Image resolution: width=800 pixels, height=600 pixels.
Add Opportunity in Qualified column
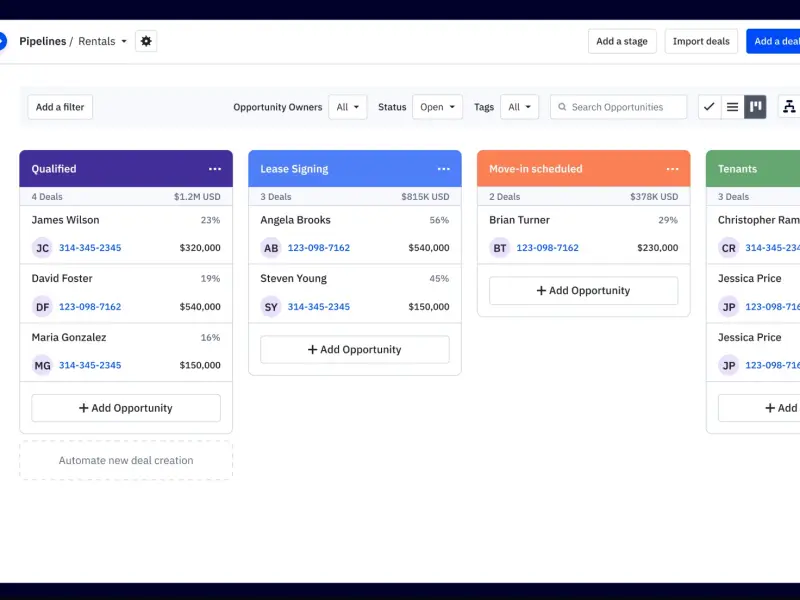pyautogui.click(x=126, y=408)
